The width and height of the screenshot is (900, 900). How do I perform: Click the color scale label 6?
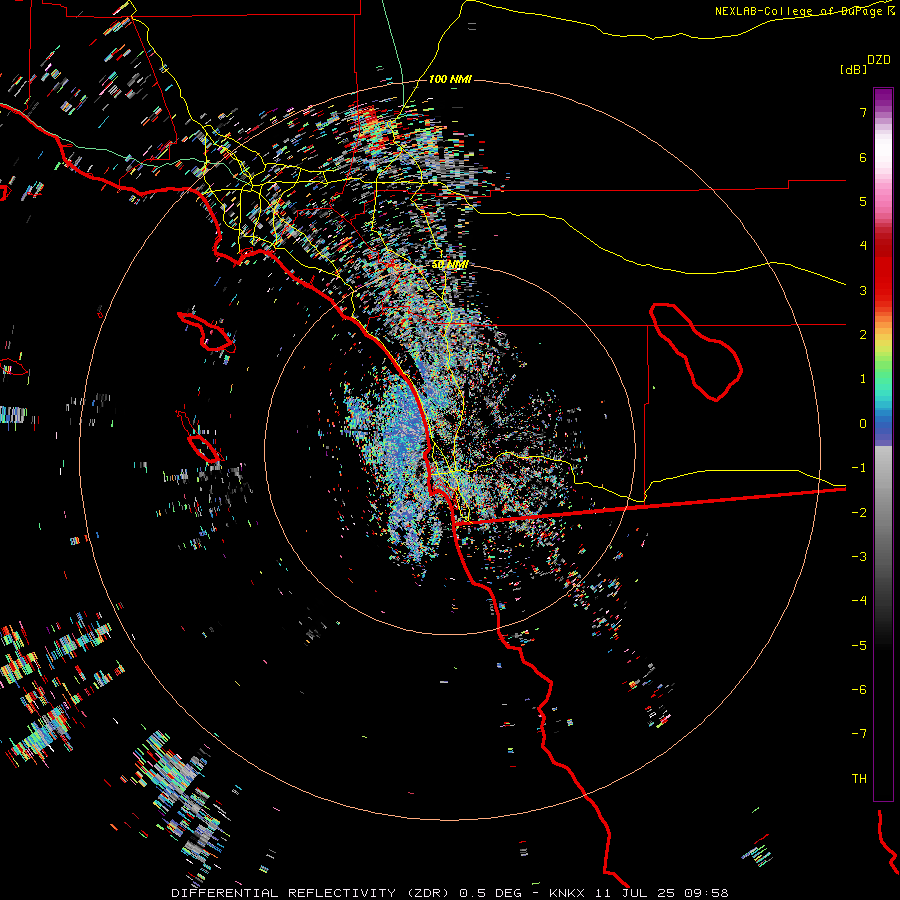(x=863, y=157)
